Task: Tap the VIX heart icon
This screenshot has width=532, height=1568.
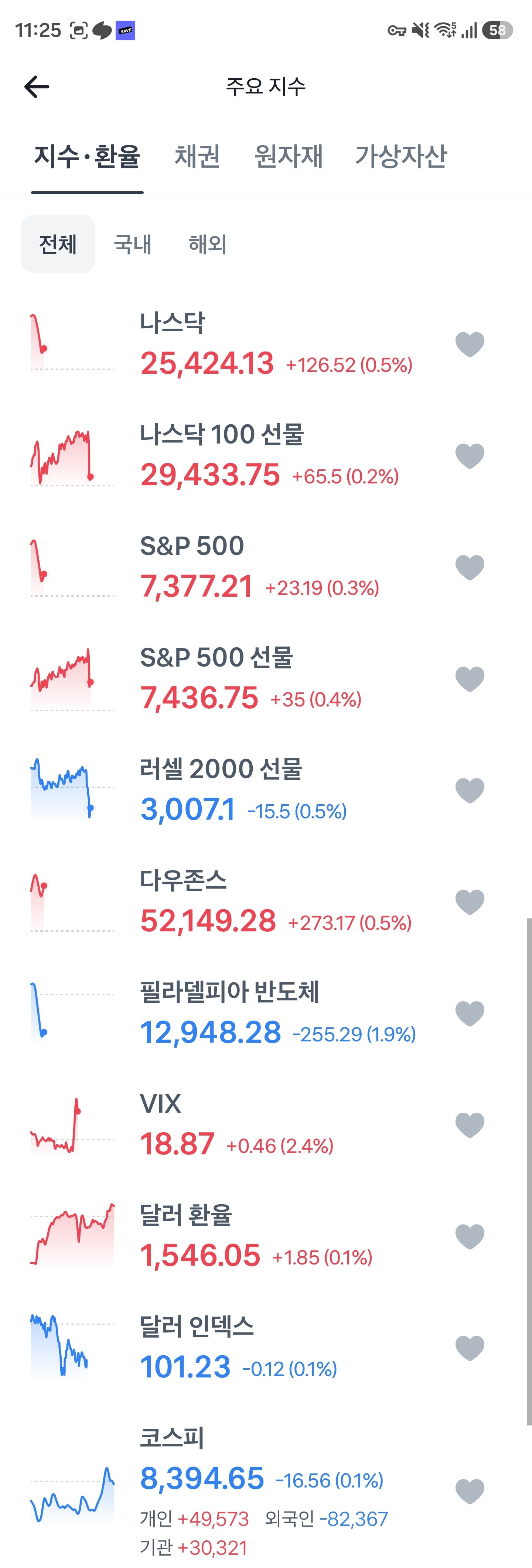Action: (x=469, y=1124)
